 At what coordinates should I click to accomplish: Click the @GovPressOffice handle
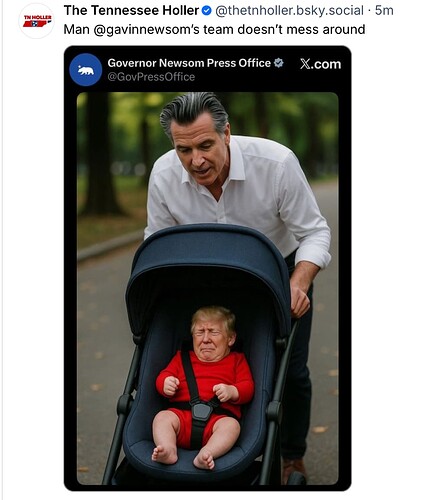[x=151, y=77]
